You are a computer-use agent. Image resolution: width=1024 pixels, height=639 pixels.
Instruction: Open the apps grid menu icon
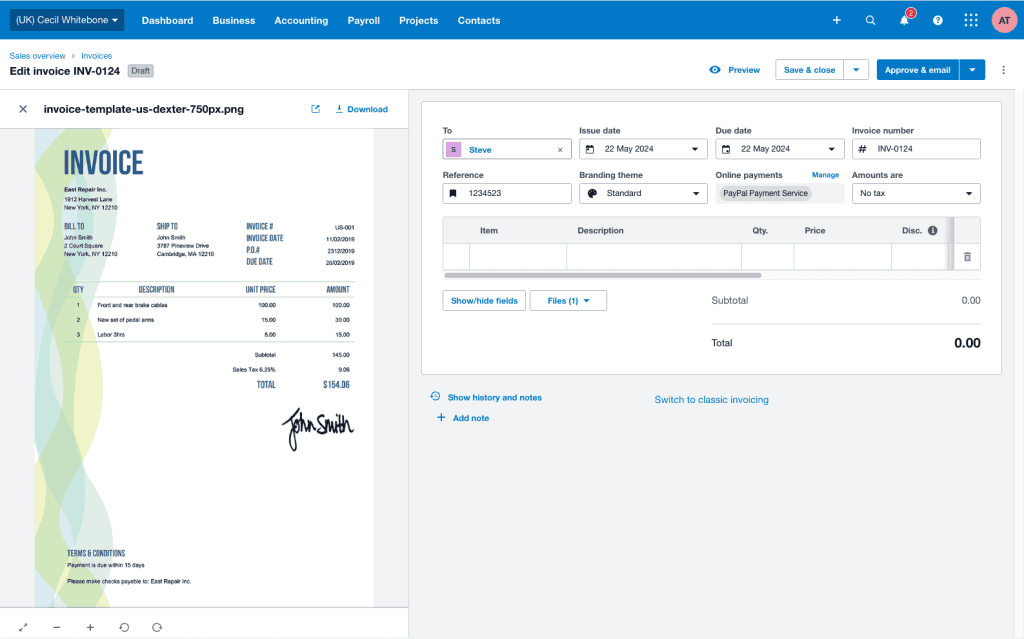point(971,20)
